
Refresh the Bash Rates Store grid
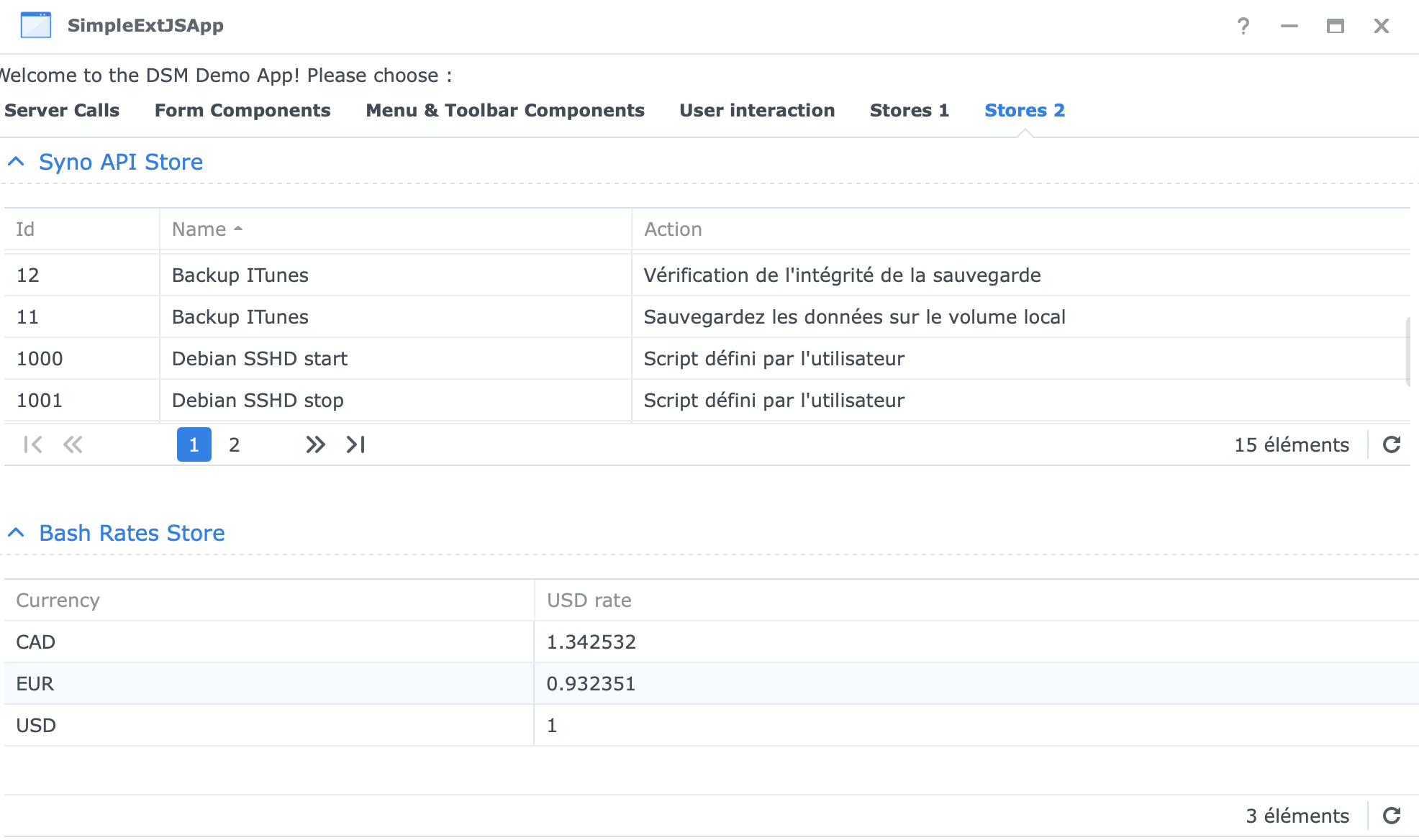[1393, 815]
